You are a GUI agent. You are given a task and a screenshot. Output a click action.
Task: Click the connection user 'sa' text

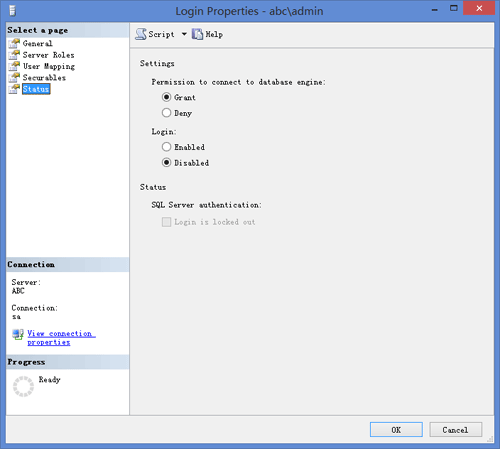16,317
